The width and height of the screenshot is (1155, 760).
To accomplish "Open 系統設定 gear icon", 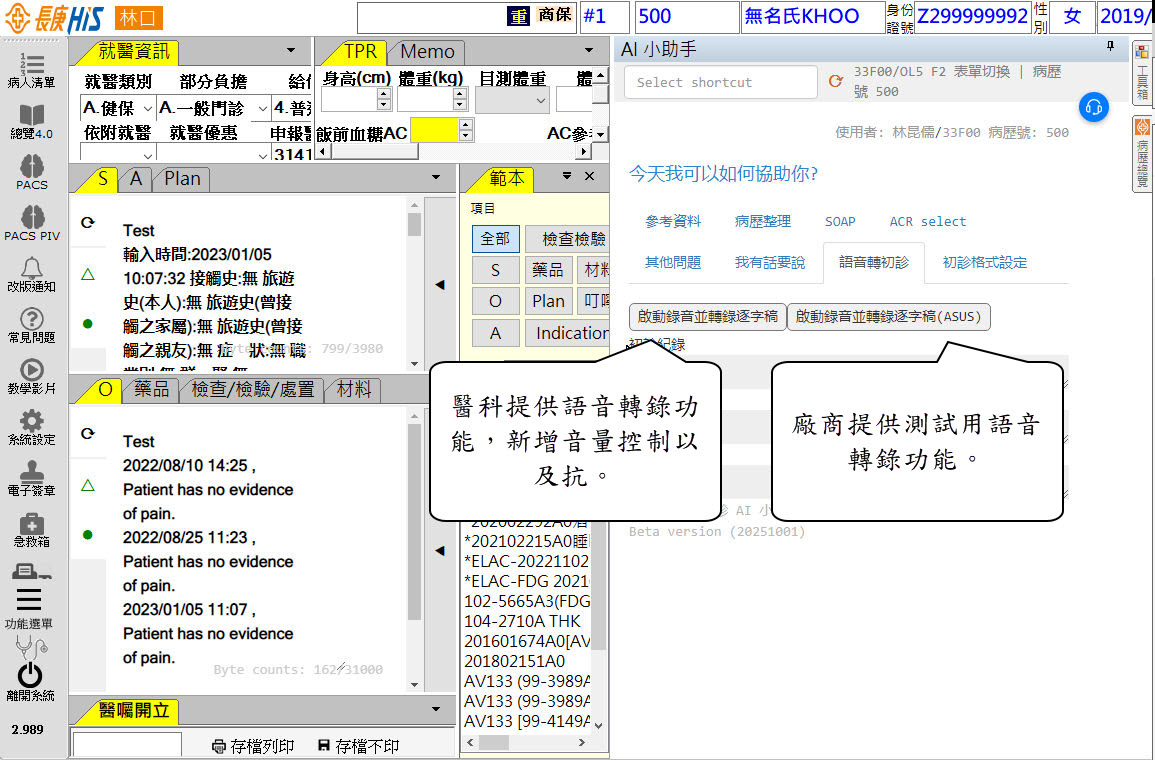I will [31, 423].
